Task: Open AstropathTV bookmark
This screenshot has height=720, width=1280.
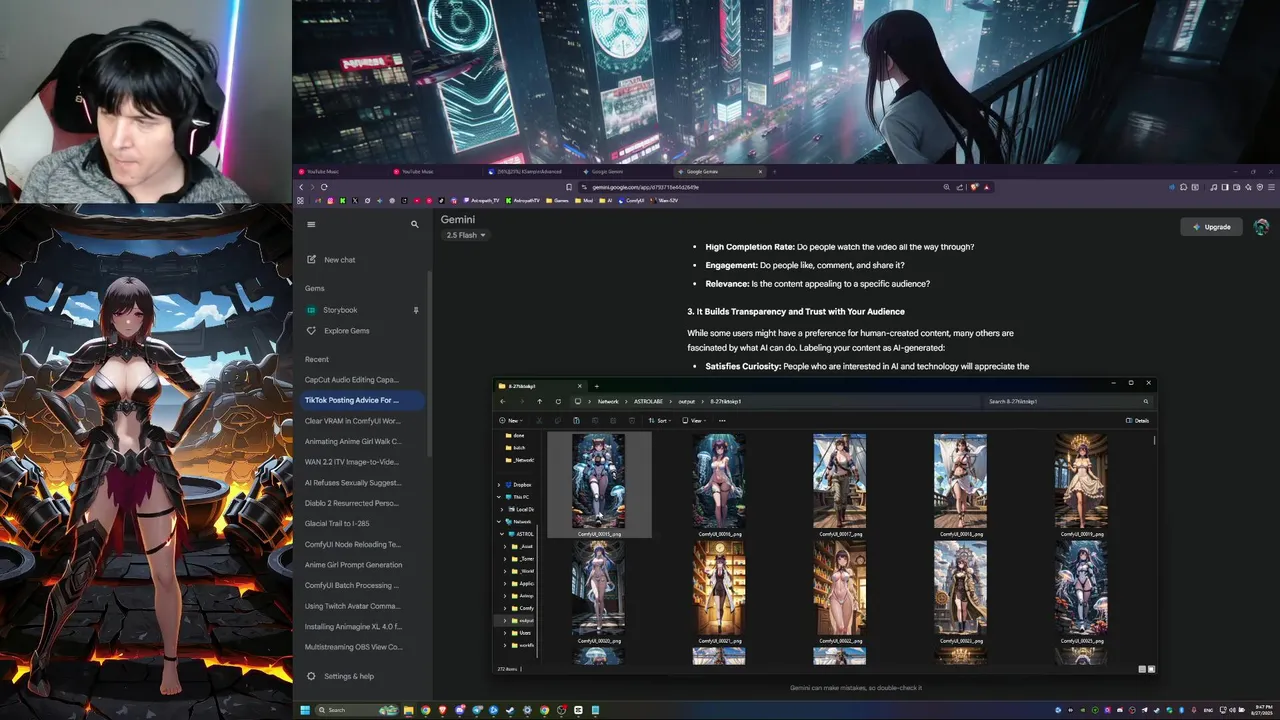Action: click(523, 201)
